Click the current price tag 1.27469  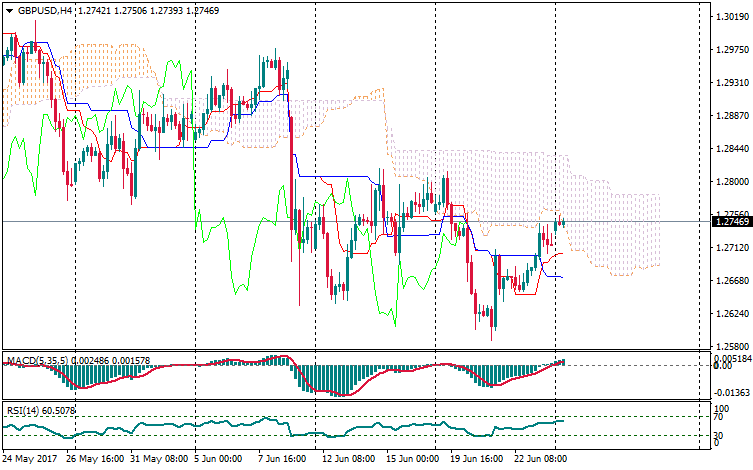pyautogui.click(x=733, y=221)
